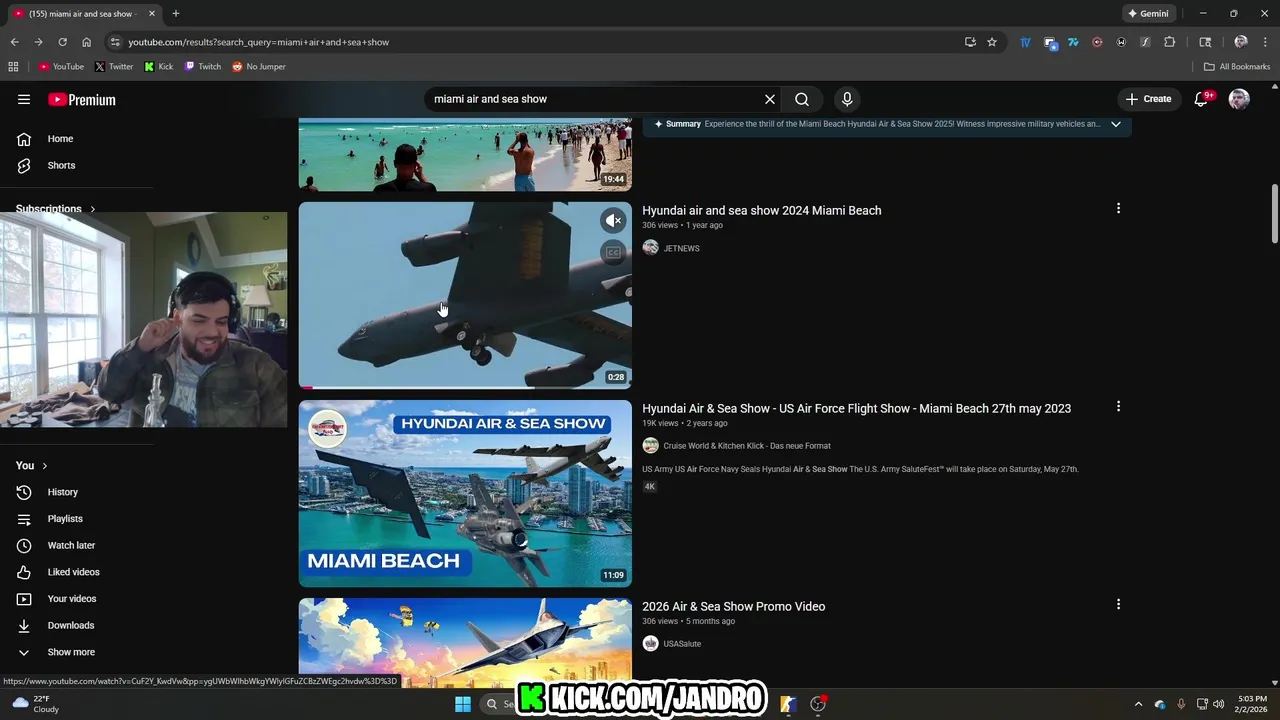Toggle captions on the video preview
The width and height of the screenshot is (1280, 720).
point(613,253)
